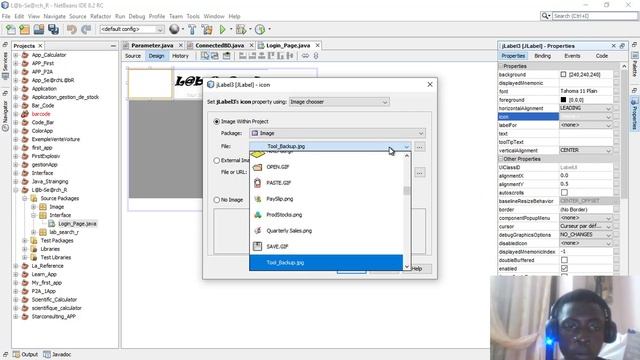Click browse button next to File field

(420, 147)
